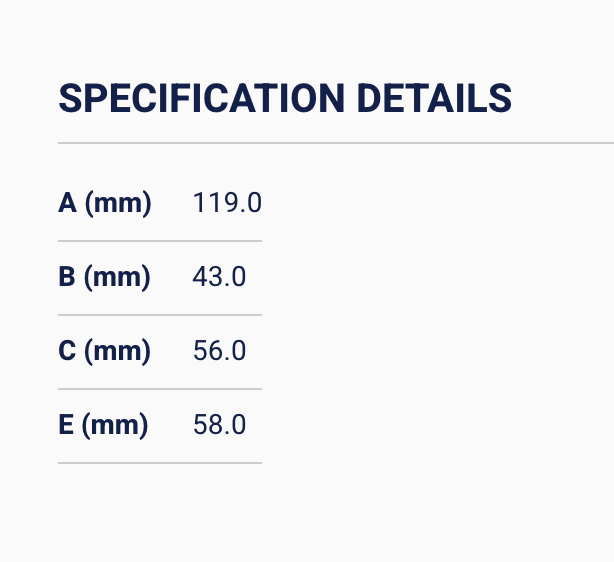Select the E (mm) label
This screenshot has width=614, height=562.
(x=103, y=425)
